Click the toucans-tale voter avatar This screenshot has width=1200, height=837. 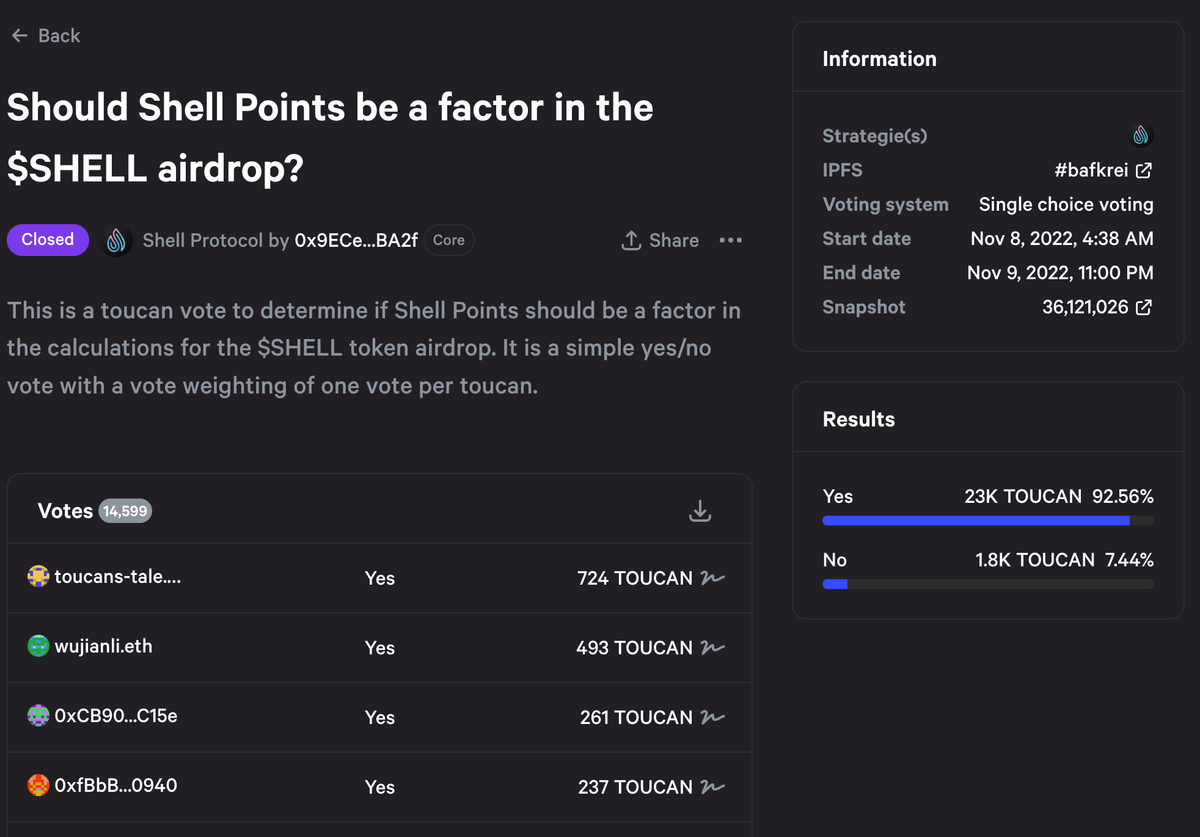pos(38,577)
